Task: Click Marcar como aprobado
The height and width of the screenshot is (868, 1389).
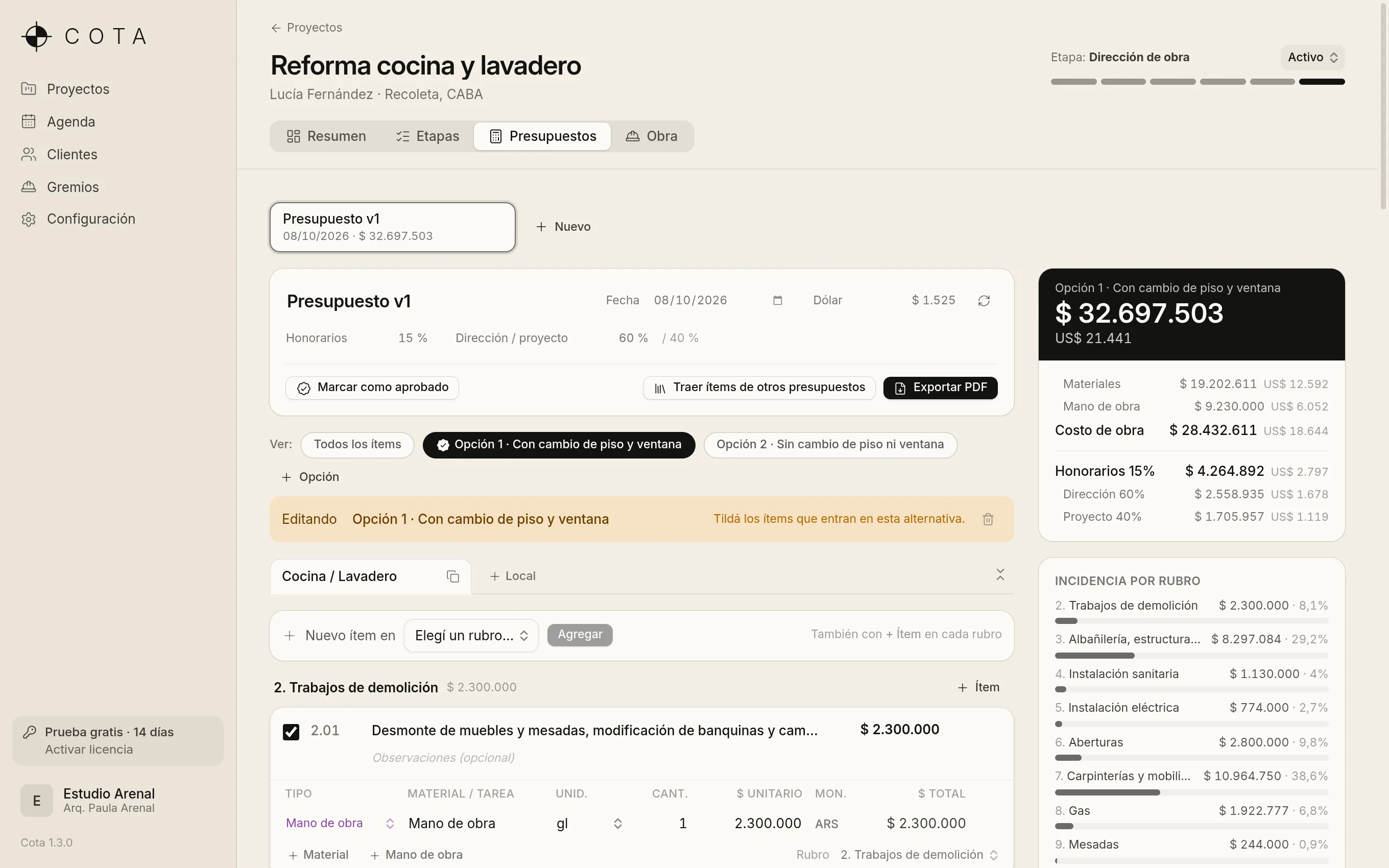Action: click(x=372, y=388)
